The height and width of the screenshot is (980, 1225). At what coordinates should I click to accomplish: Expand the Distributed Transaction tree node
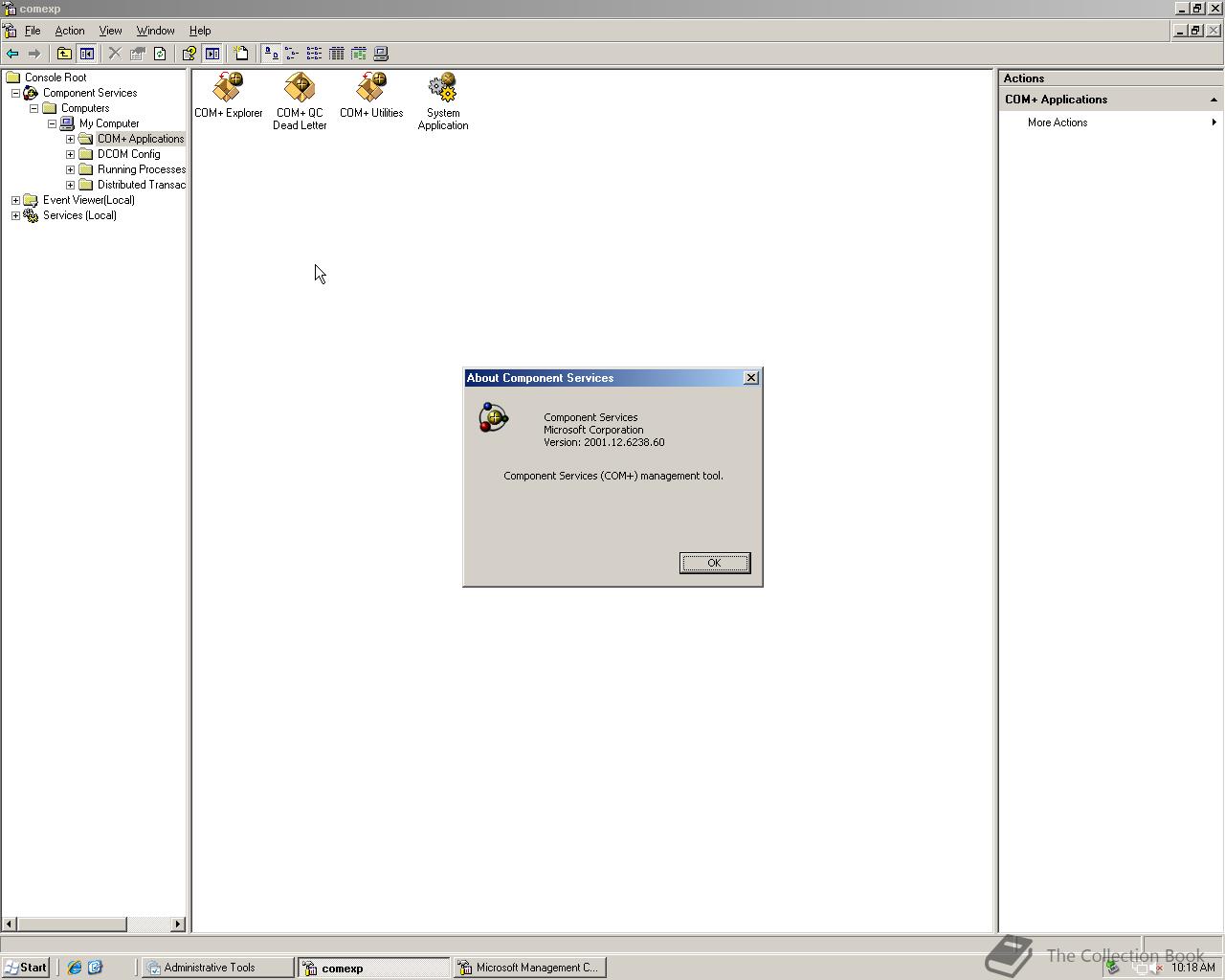(70, 185)
